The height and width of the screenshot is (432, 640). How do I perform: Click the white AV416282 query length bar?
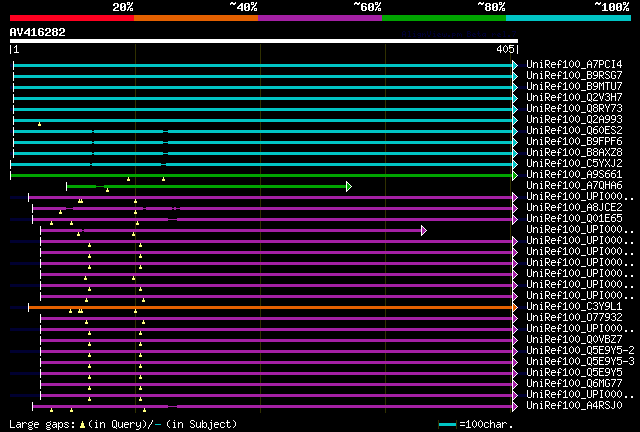pyautogui.click(x=264, y=41)
